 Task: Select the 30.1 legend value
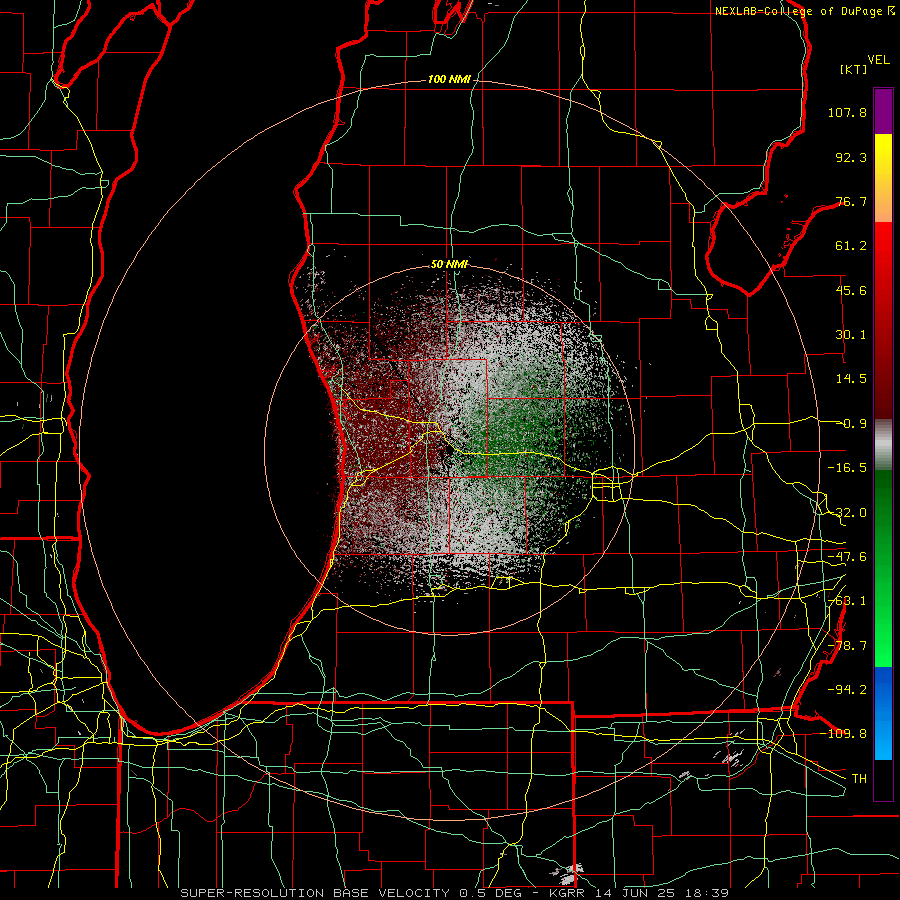coord(851,335)
